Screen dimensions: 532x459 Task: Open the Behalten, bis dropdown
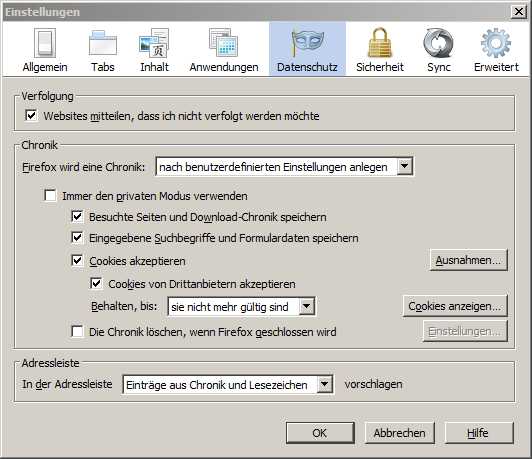click(x=242, y=307)
